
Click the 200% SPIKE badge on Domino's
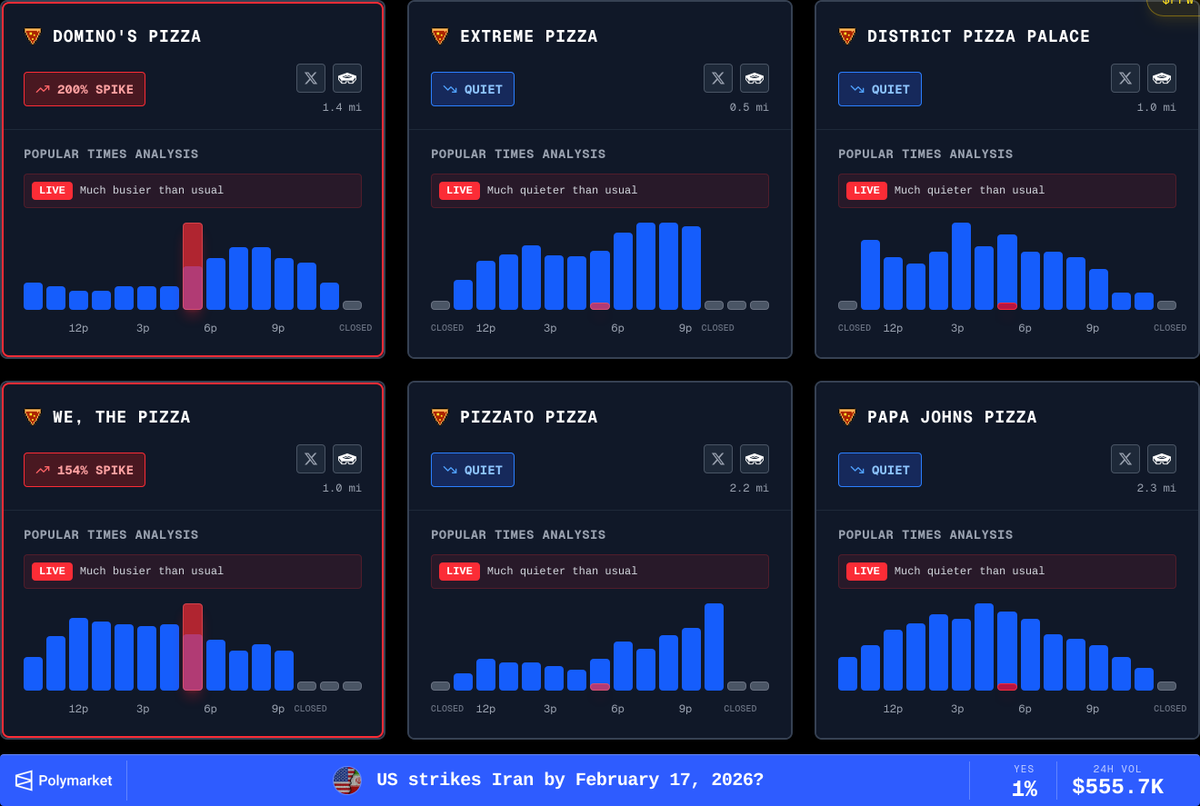click(85, 89)
